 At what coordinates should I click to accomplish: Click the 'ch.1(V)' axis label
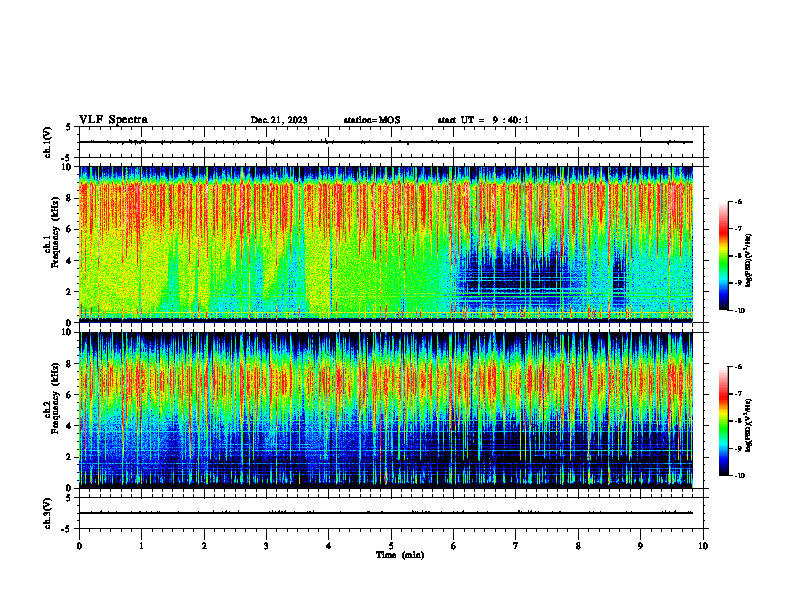pos(47,142)
